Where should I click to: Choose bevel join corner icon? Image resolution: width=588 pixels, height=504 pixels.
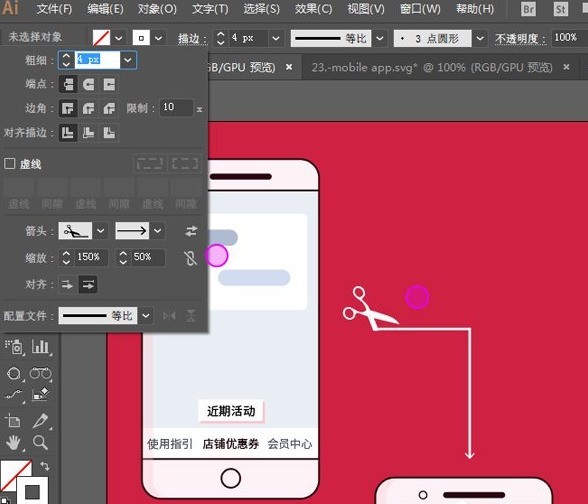pyautogui.click(x=109, y=109)
